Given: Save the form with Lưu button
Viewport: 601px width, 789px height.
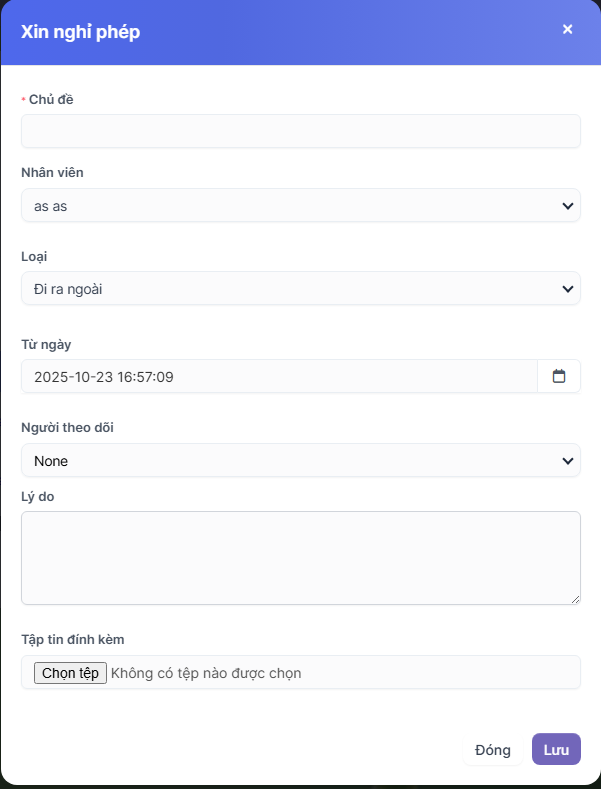Looking at the screenshot, I should point(556,750).
